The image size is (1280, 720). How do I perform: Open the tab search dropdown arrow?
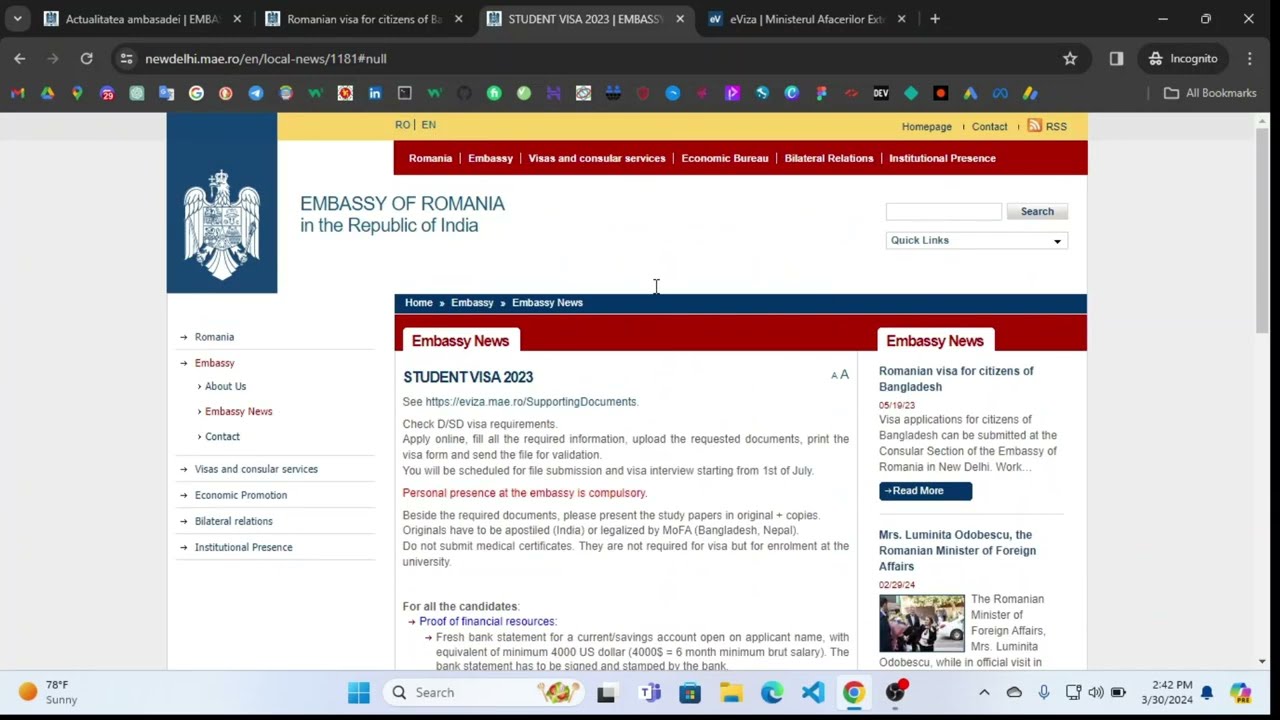click(x=17, y=18)
